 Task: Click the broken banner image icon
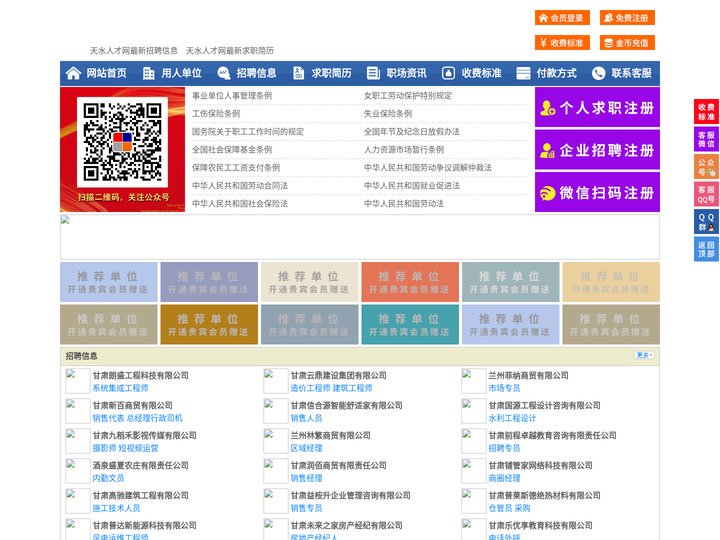pos(65,220)
